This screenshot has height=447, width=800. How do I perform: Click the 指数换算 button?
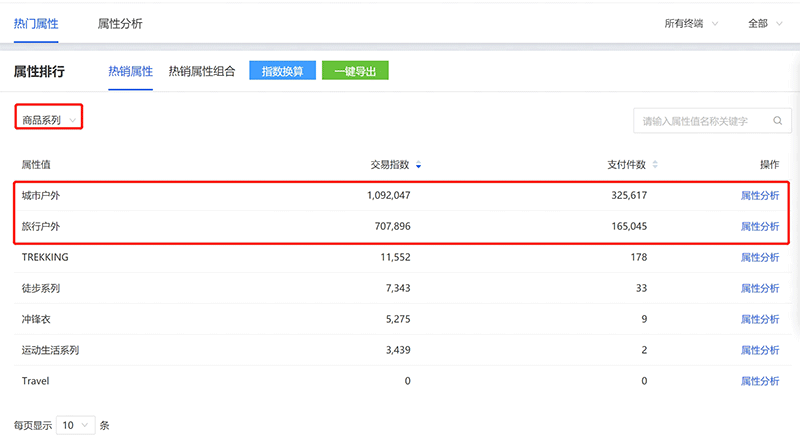click(282, 71)
